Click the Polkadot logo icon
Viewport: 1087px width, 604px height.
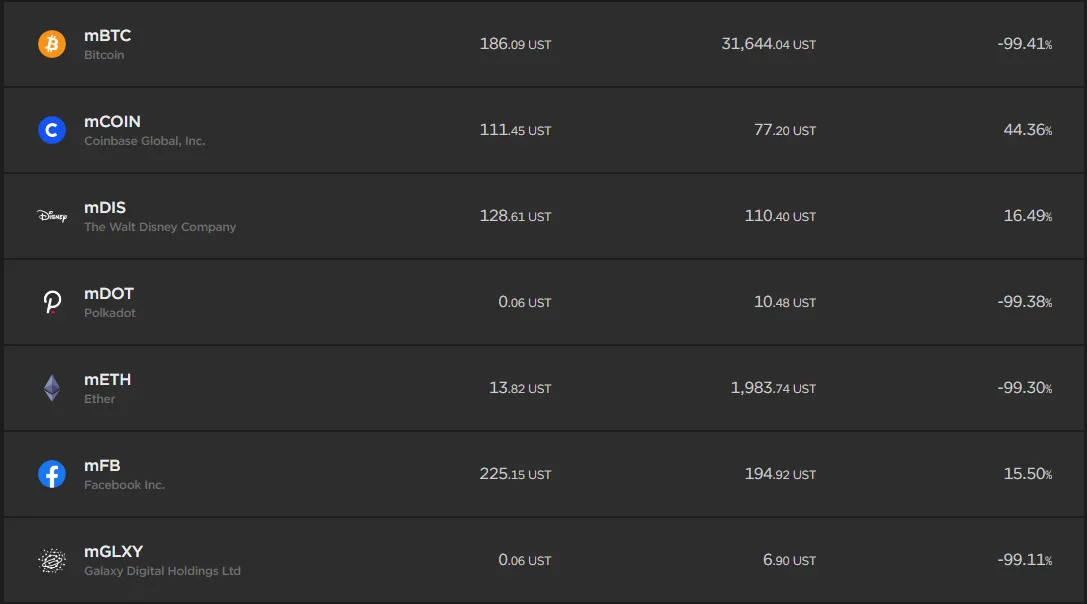[x=52, y=302]
